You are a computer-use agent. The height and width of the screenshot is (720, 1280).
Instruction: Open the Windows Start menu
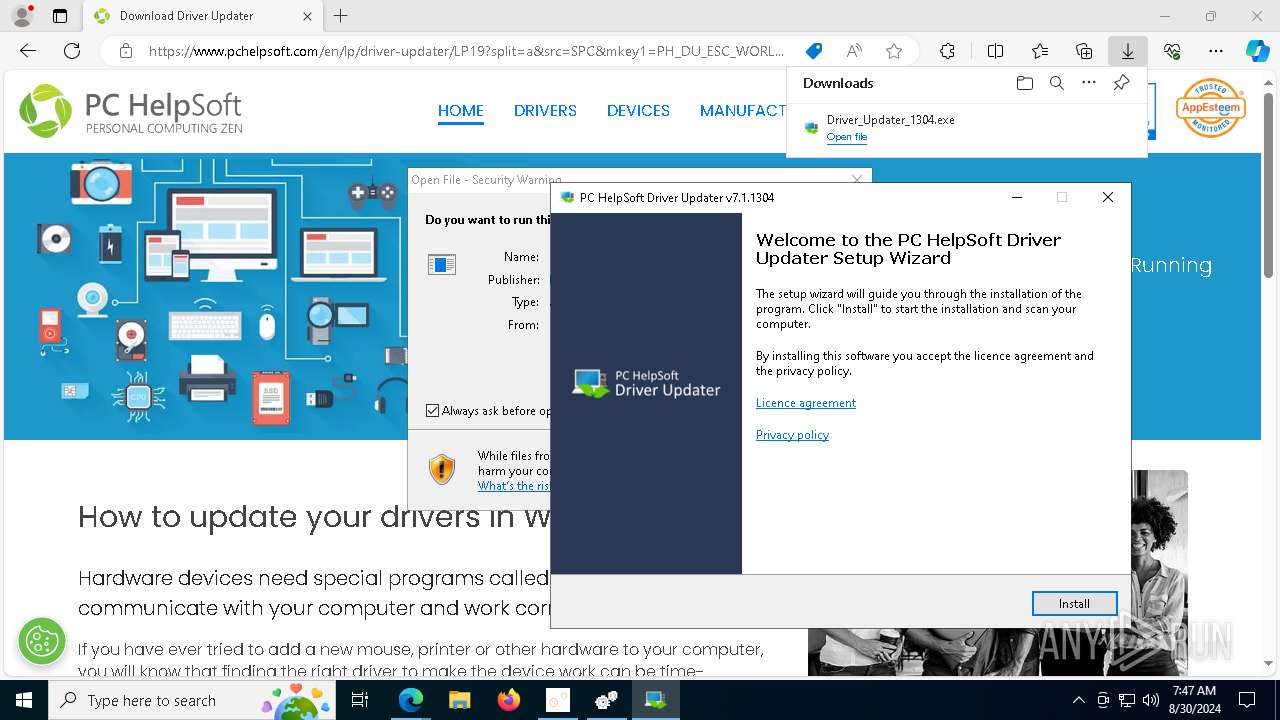pos(24,700)
